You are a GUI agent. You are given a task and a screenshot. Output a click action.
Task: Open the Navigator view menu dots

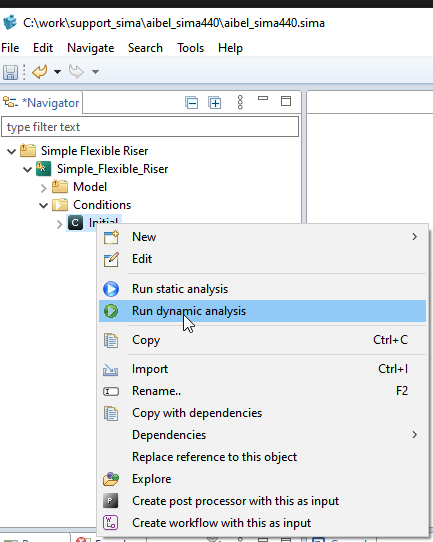click(240, 103)
